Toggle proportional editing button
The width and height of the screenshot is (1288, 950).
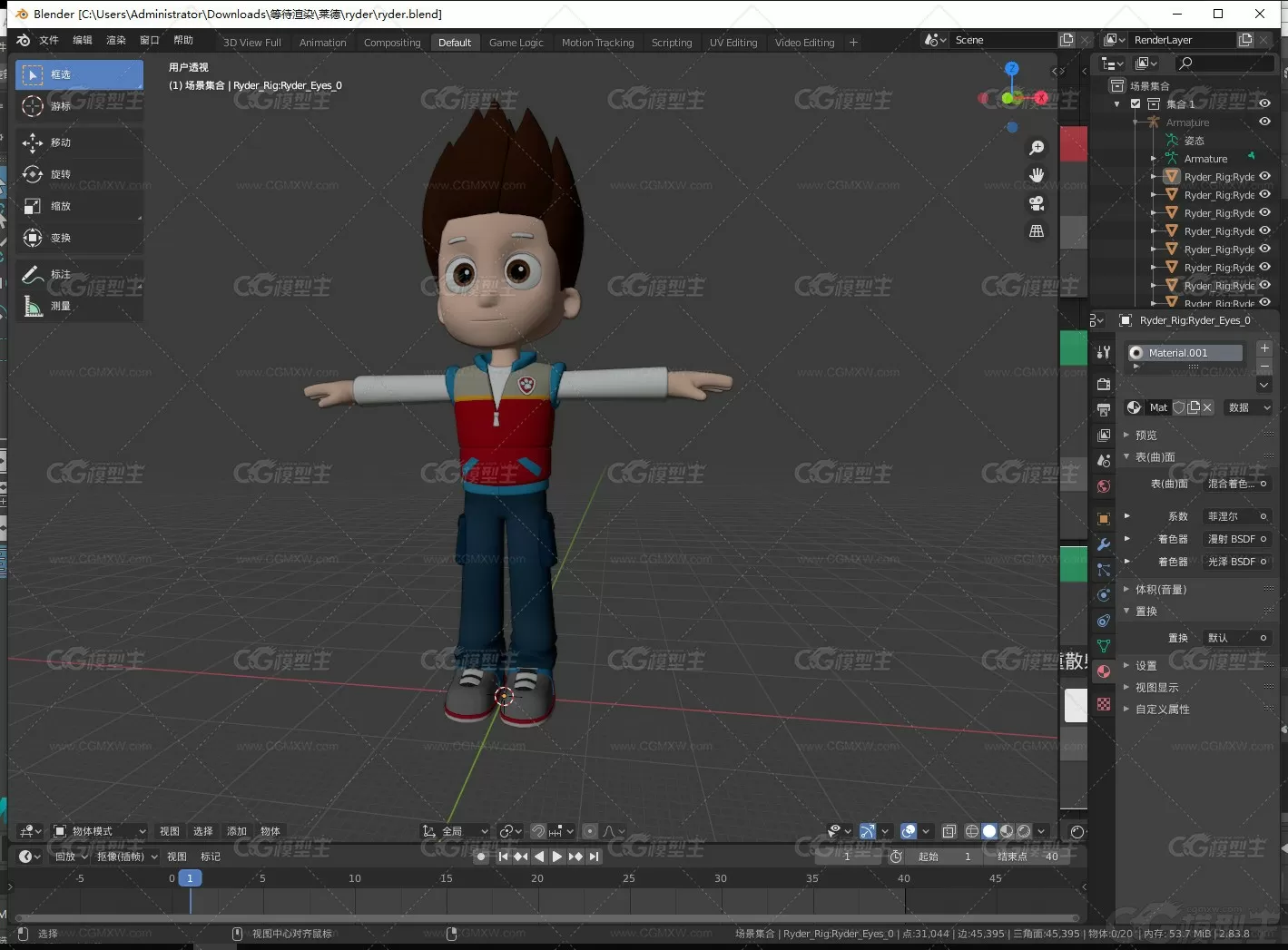tap(590, 831)
